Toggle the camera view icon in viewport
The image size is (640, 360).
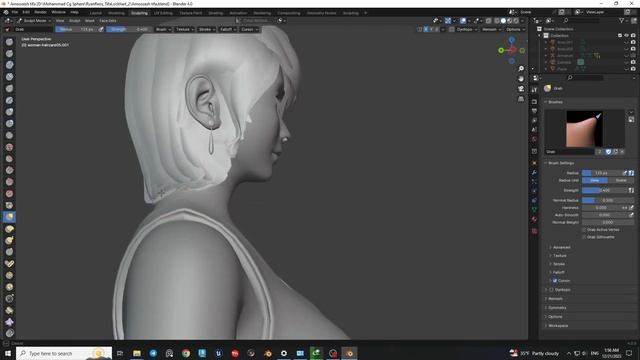(x=521, y=89)
